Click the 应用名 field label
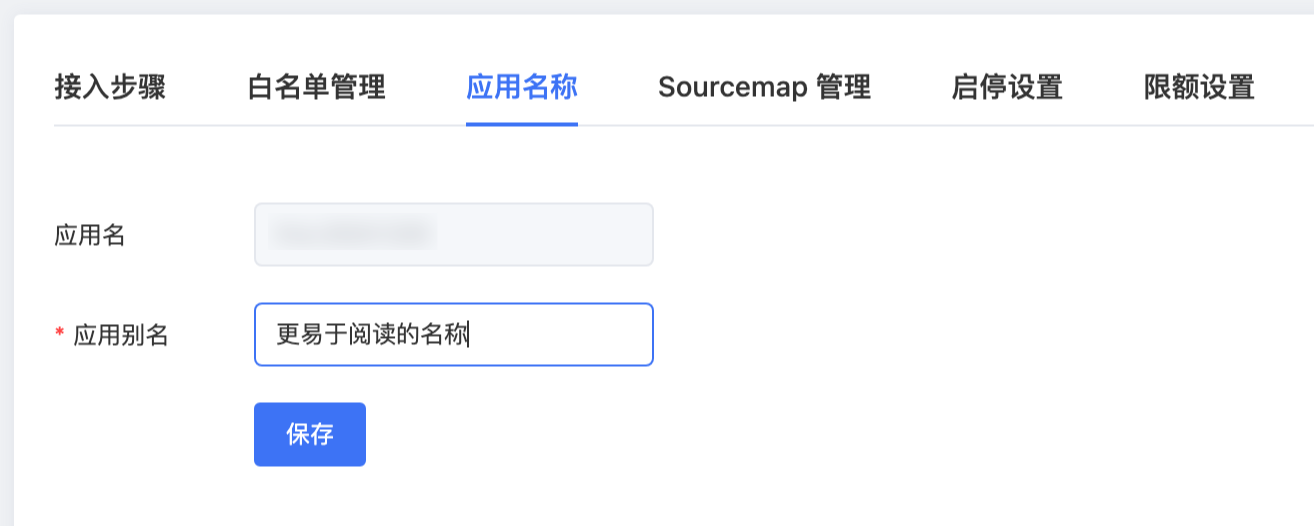Screen dimensions: 1314x526 90,235
